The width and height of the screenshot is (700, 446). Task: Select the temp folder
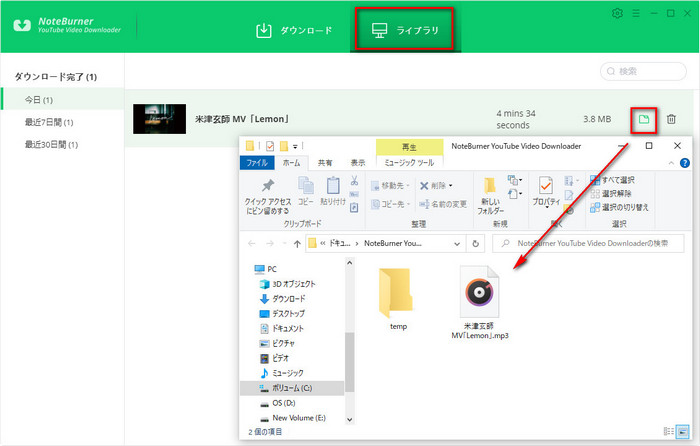click(397, 299)
